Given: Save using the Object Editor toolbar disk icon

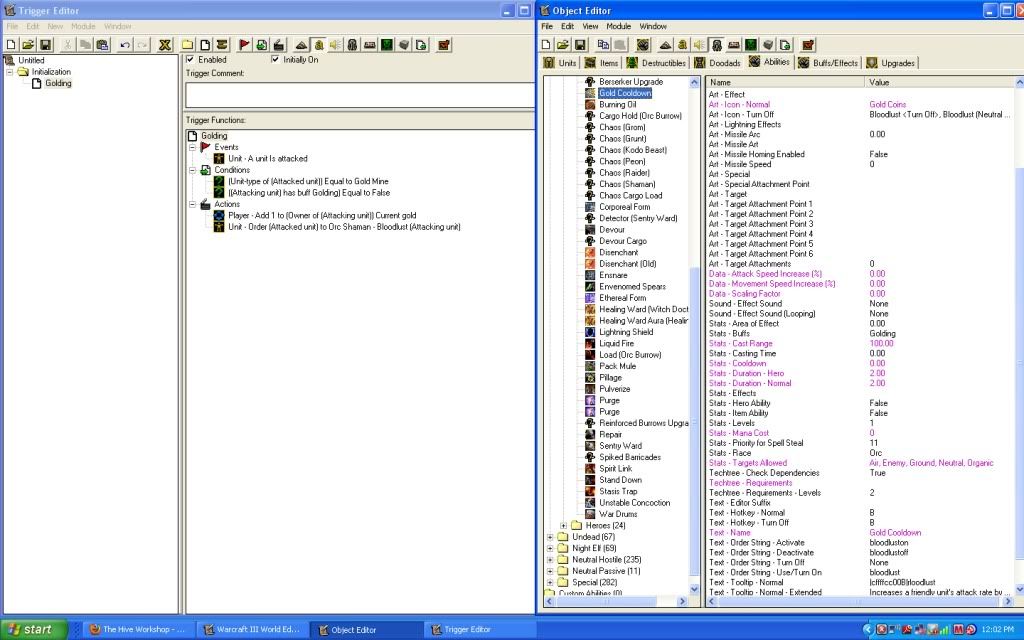Looking at the screenshot, I should tap(580, 44).
